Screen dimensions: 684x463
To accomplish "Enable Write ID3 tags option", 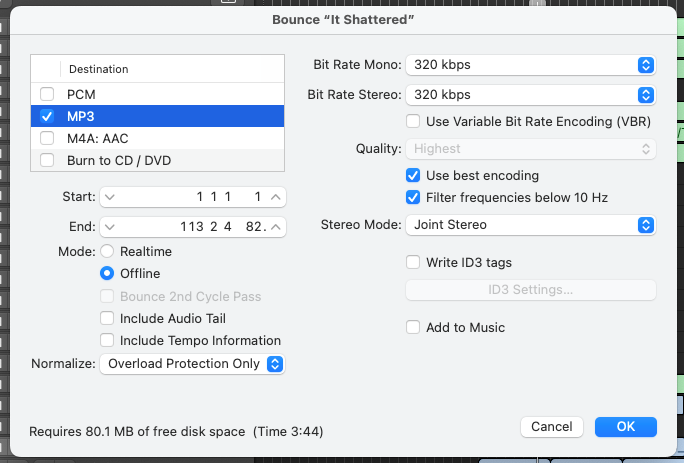I will pyautogui.click(x=413, y=263).
